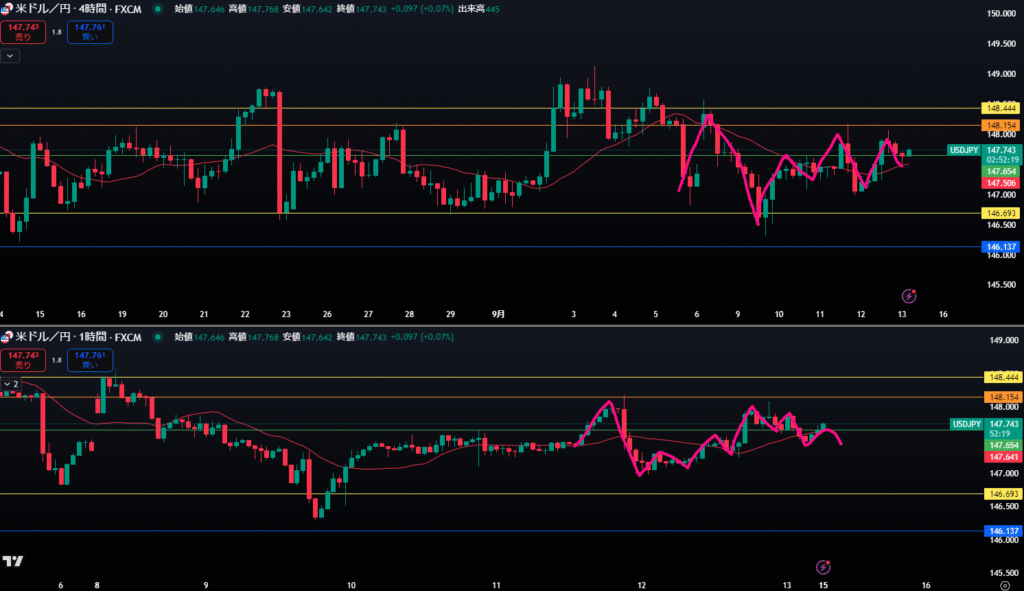Screen dimensions: 1024x591
Task: Click the green 147.654 label on the 4時間 chart
Action: coord(1000,171)
